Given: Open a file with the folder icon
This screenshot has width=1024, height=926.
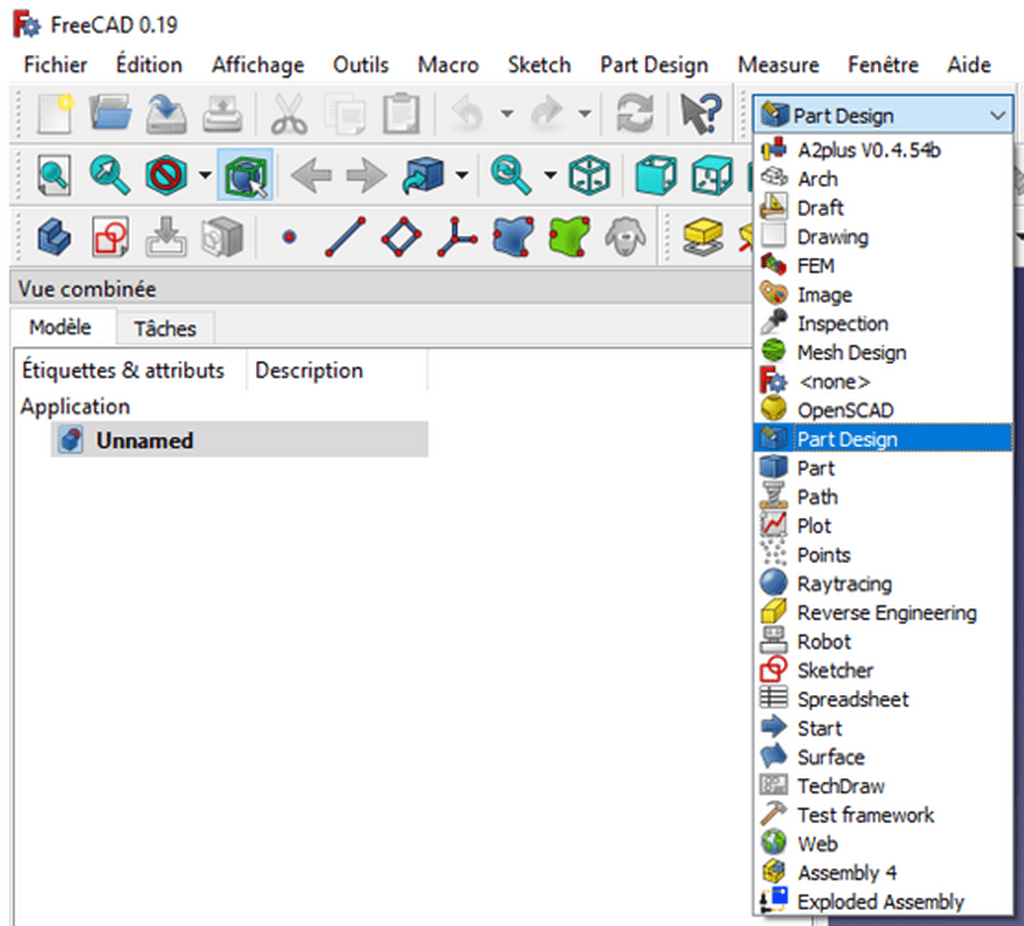Looking at the screenshot, I should (110, 114).
